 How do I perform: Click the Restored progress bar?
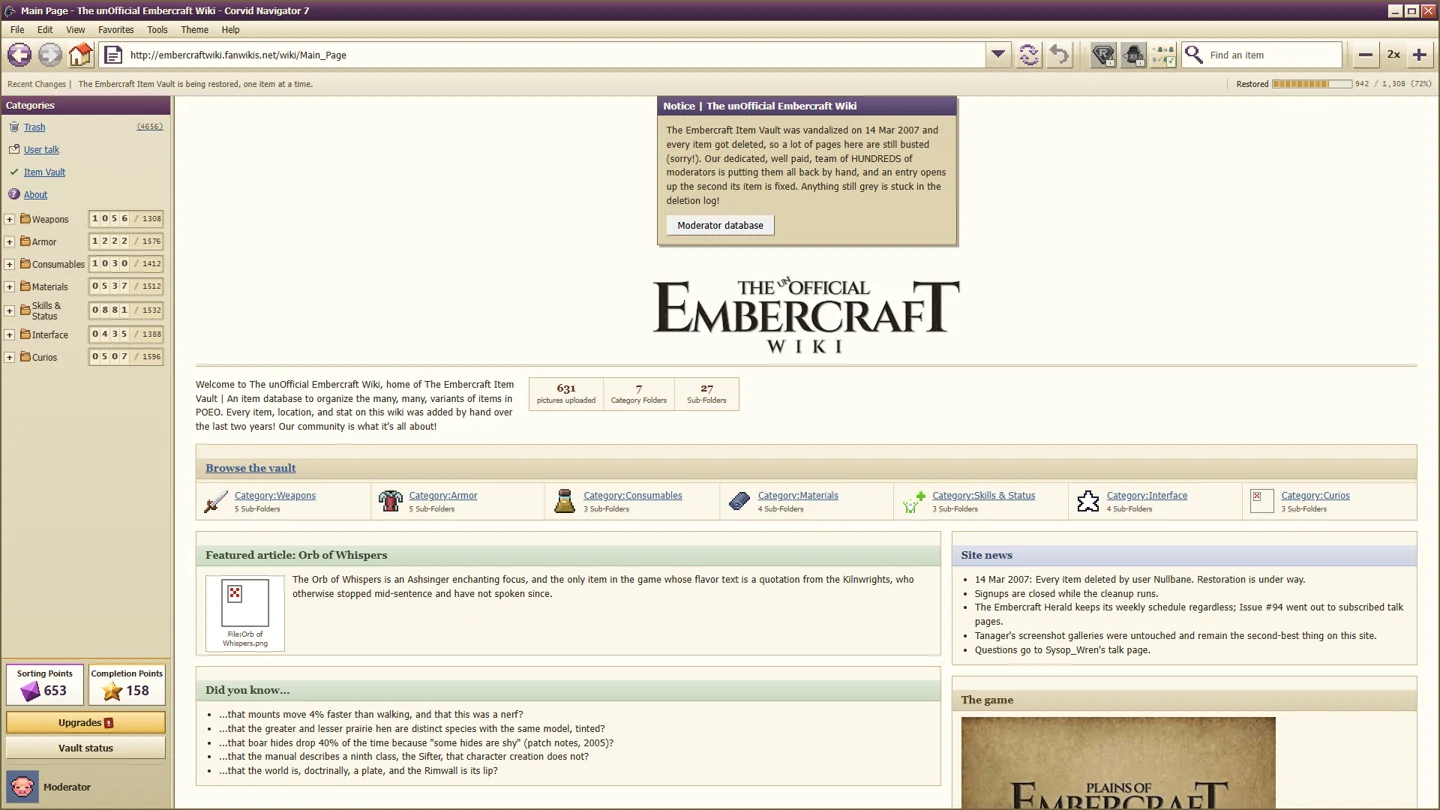tap(1312, 84)
